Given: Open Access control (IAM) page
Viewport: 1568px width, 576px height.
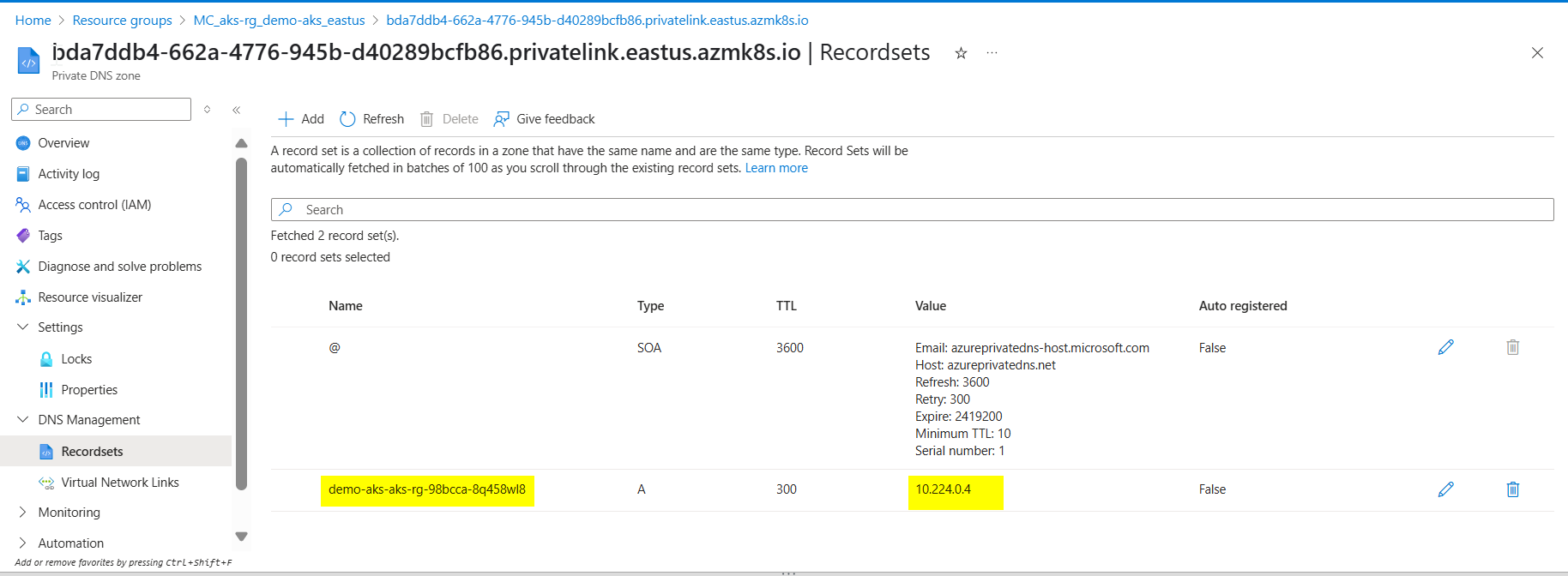Looking at the screenshot, I should tap(94, 205).
